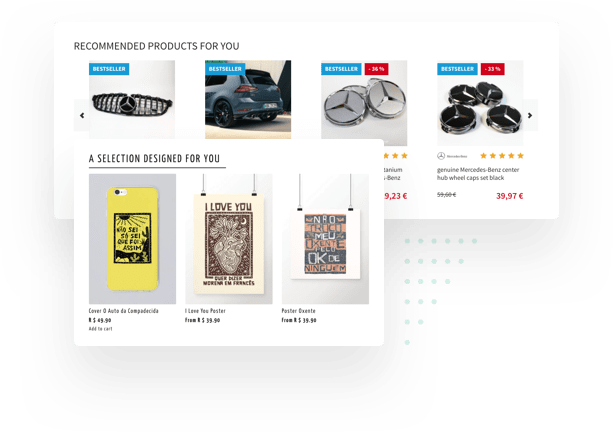Open the I Love You Poster title
This screenshot has width=613, height=432.
(205, 311)
